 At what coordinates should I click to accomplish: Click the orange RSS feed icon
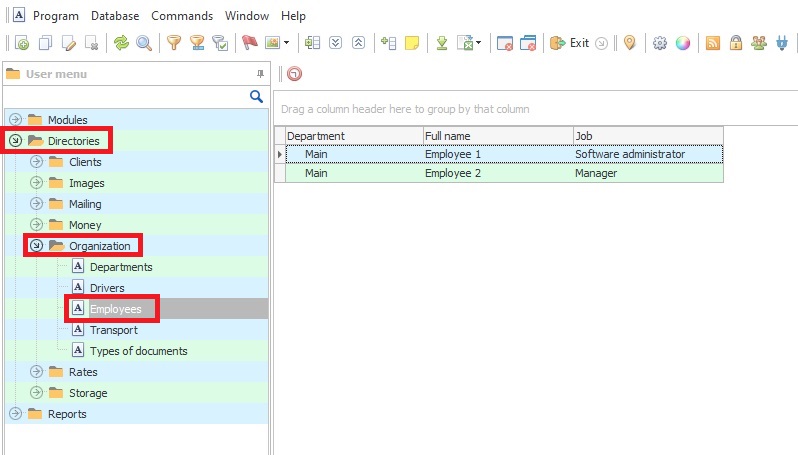[713, 43]
